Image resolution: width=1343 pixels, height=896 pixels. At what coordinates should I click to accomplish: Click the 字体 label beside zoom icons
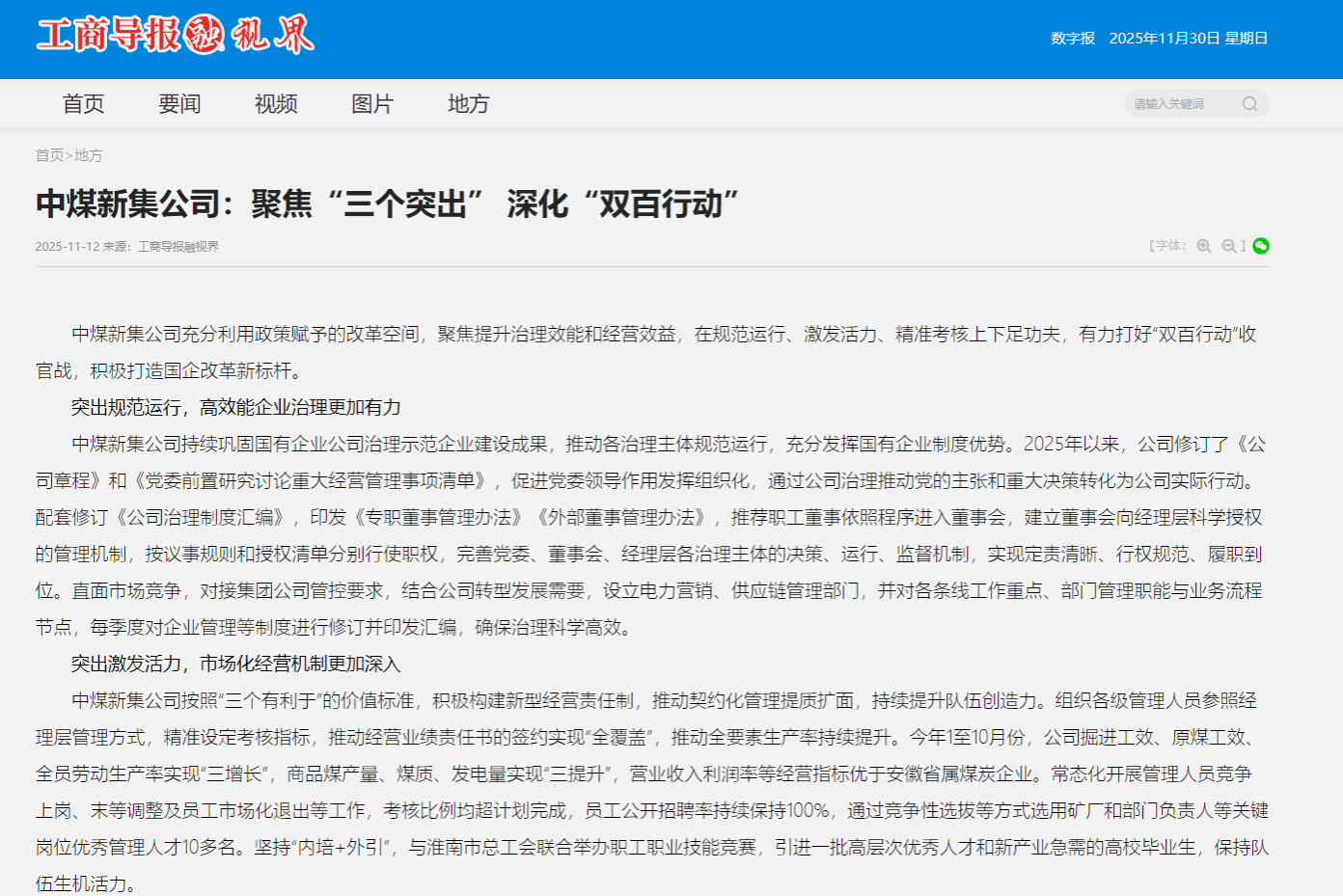pyautogui.click(x=1169, y=246)
